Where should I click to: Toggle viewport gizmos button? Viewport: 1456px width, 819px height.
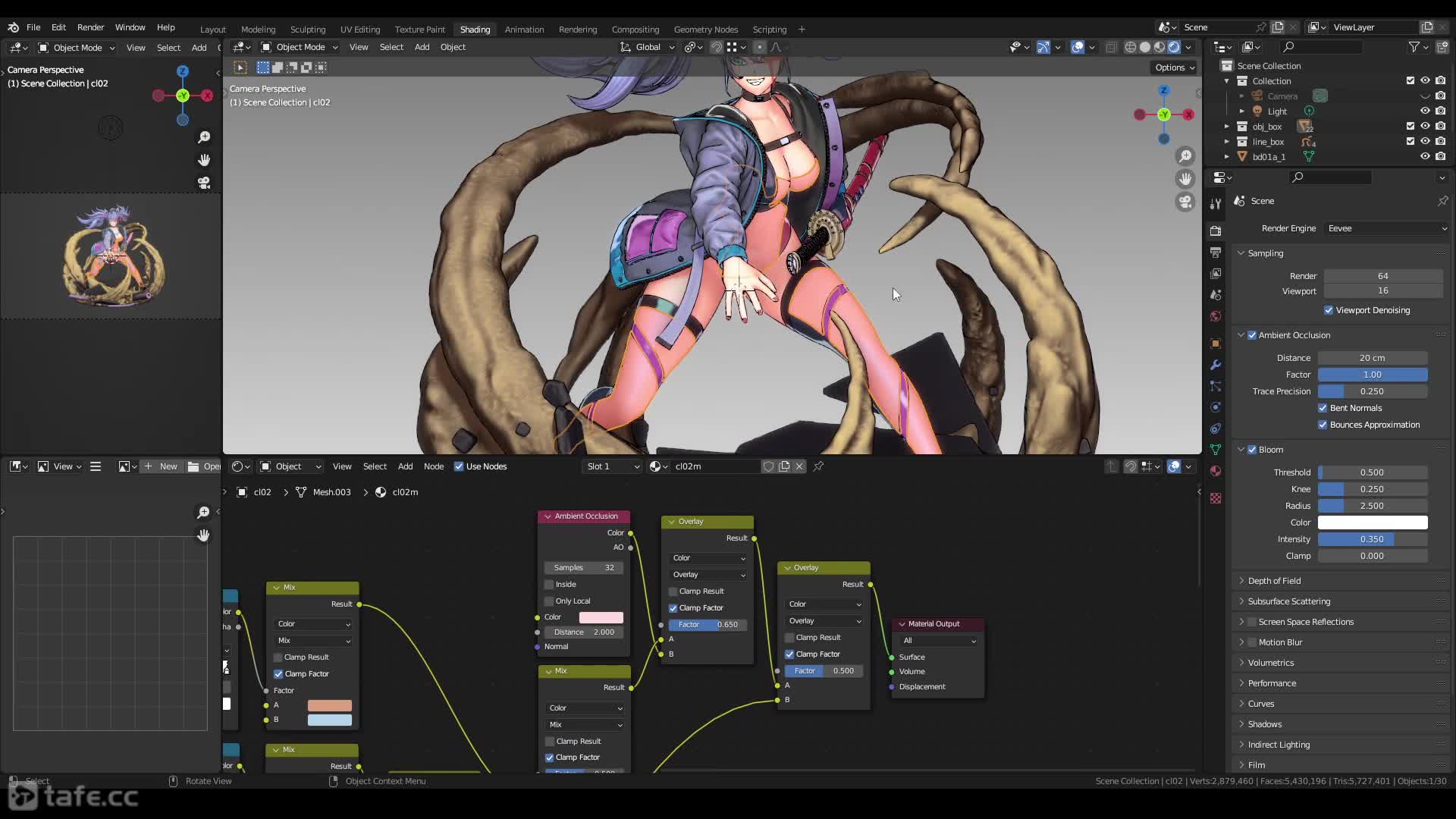pyautogui.click(x=1043, y=47)
